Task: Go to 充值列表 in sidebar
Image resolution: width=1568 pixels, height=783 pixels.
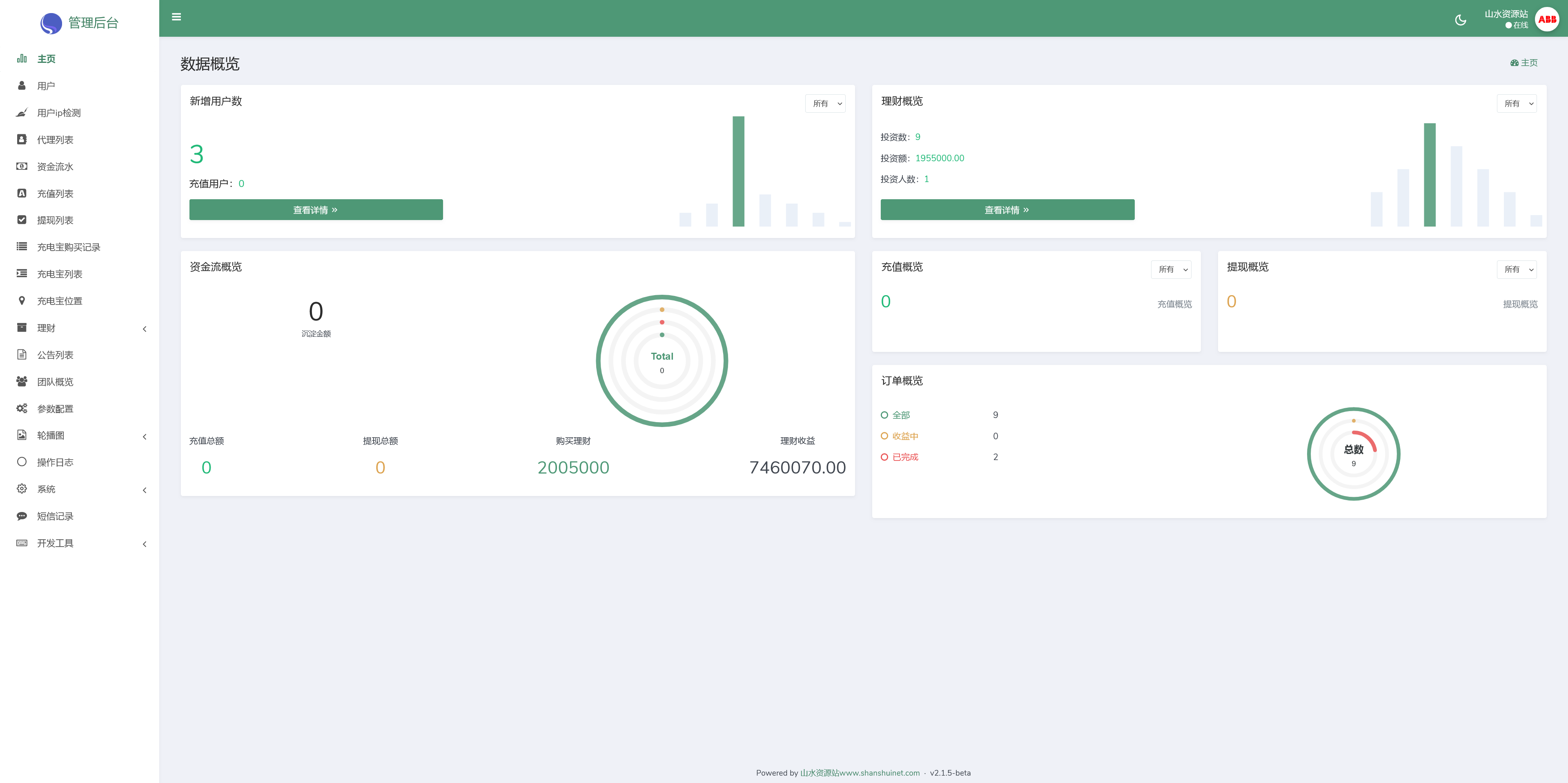Action: (55, 194)
